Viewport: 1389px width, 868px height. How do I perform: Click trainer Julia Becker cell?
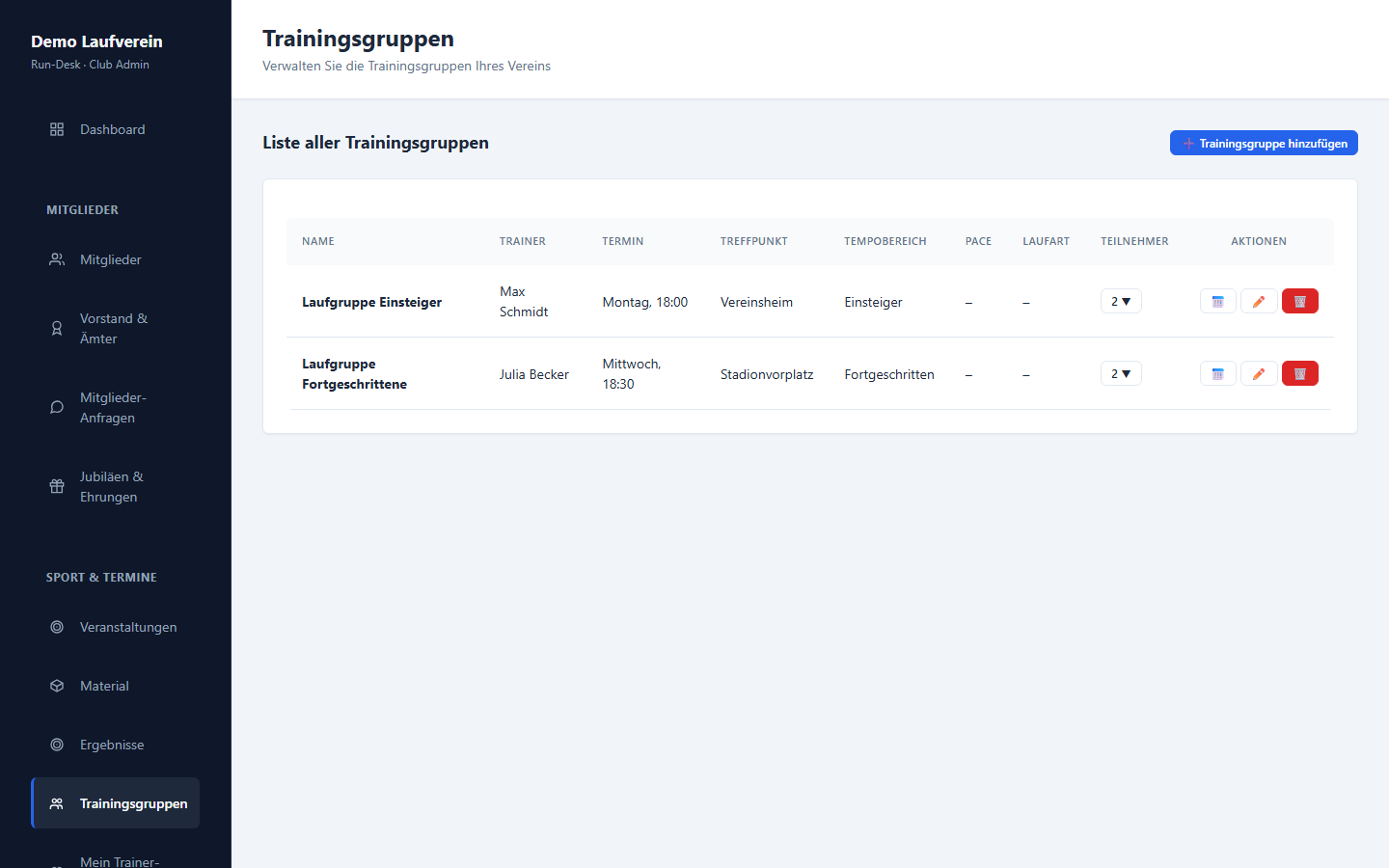click(534, 374)
